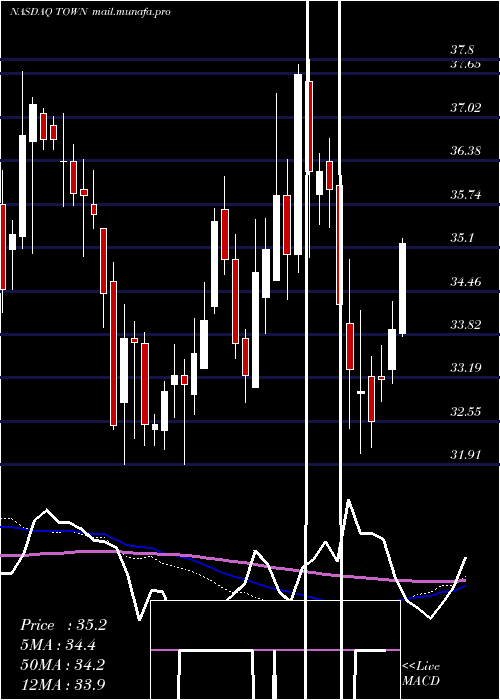Click the 34.46 price axis label

coord(466,282)
